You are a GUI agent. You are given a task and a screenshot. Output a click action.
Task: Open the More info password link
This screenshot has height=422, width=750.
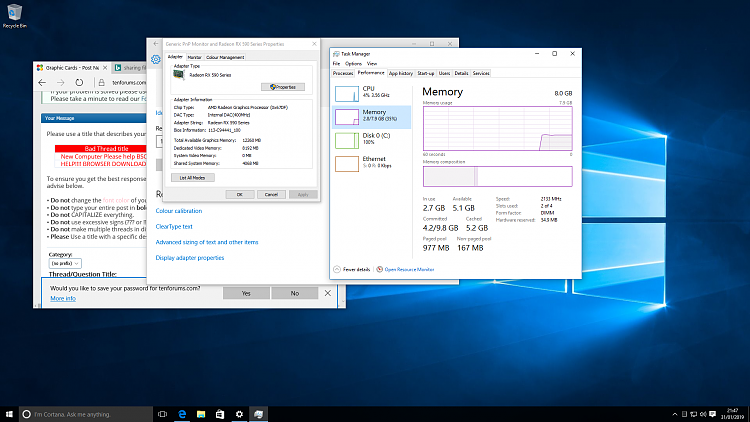[x=63, y=299]
